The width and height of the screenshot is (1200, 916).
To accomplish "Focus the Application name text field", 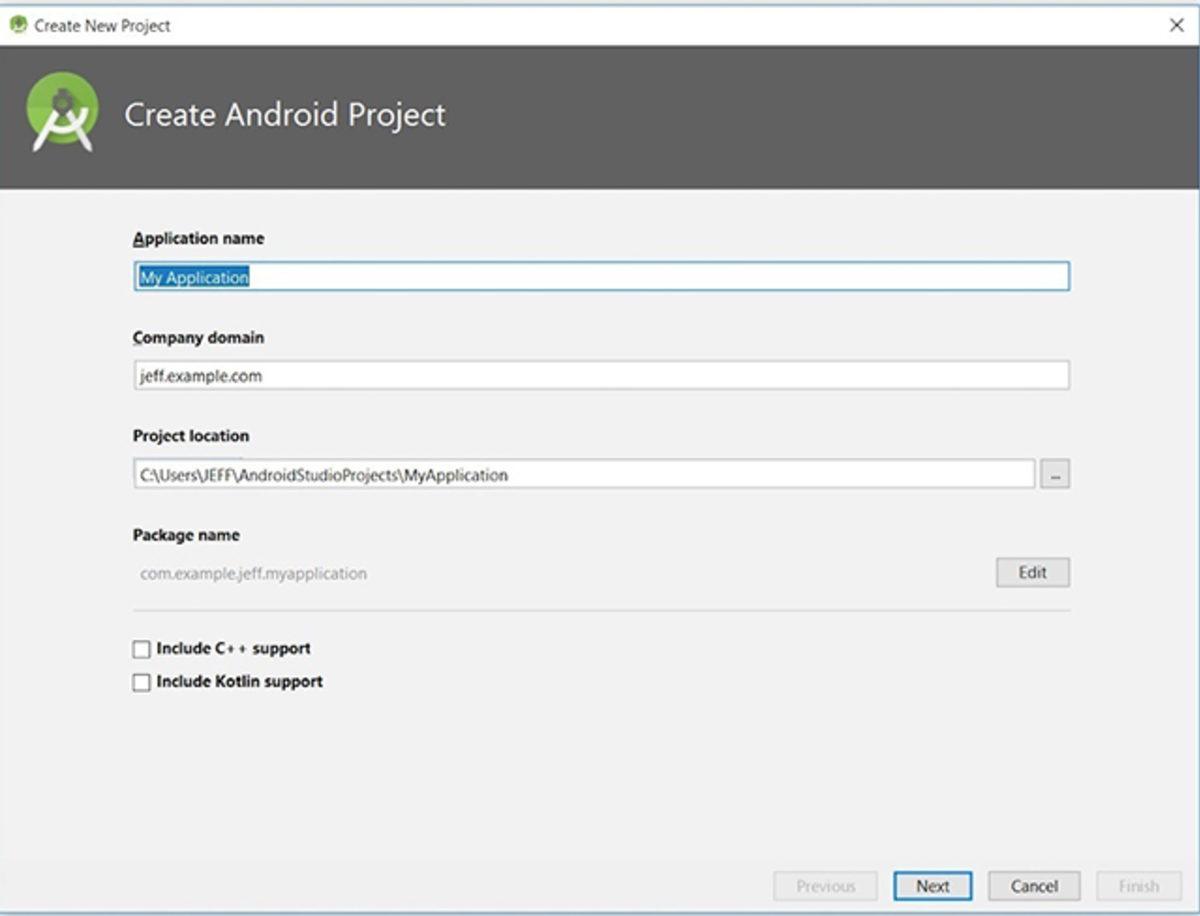I will pyautogui.click(x=600, y=277).
